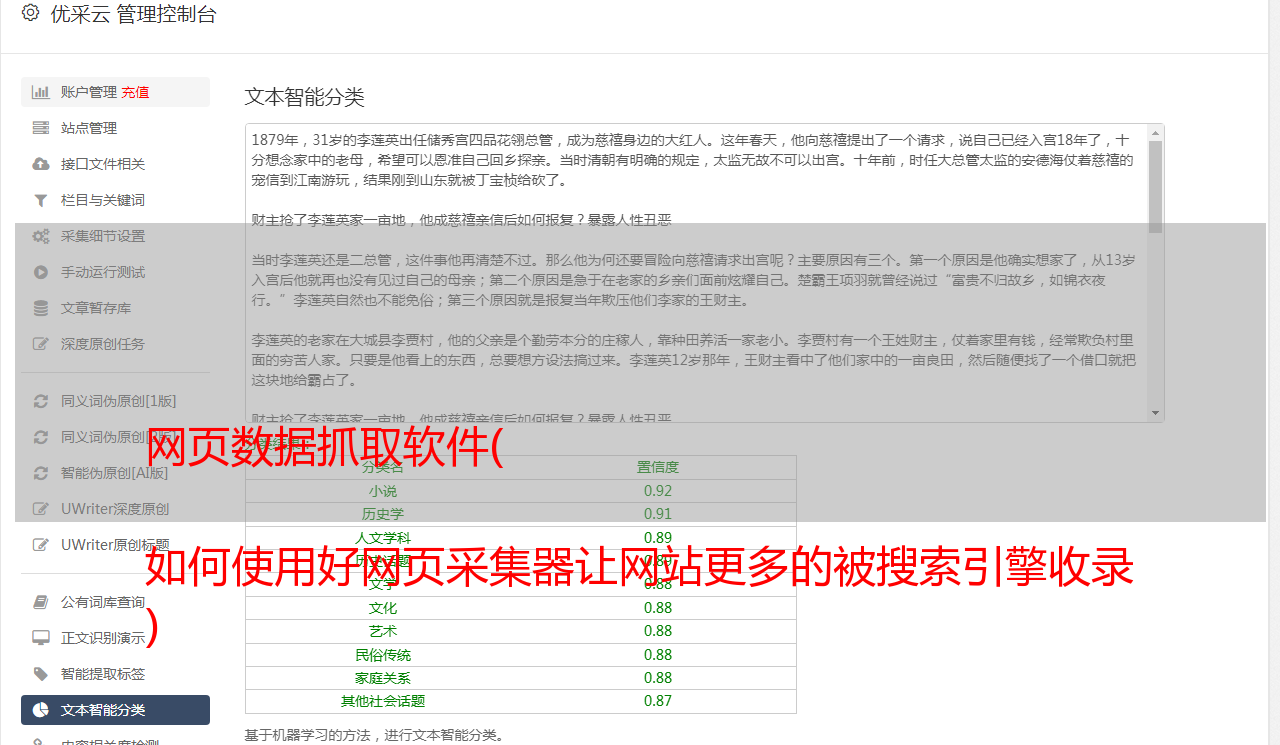The image size is (1280, 745).
Task: Click the text area scrollbar down arrow
Action: 1156,413
